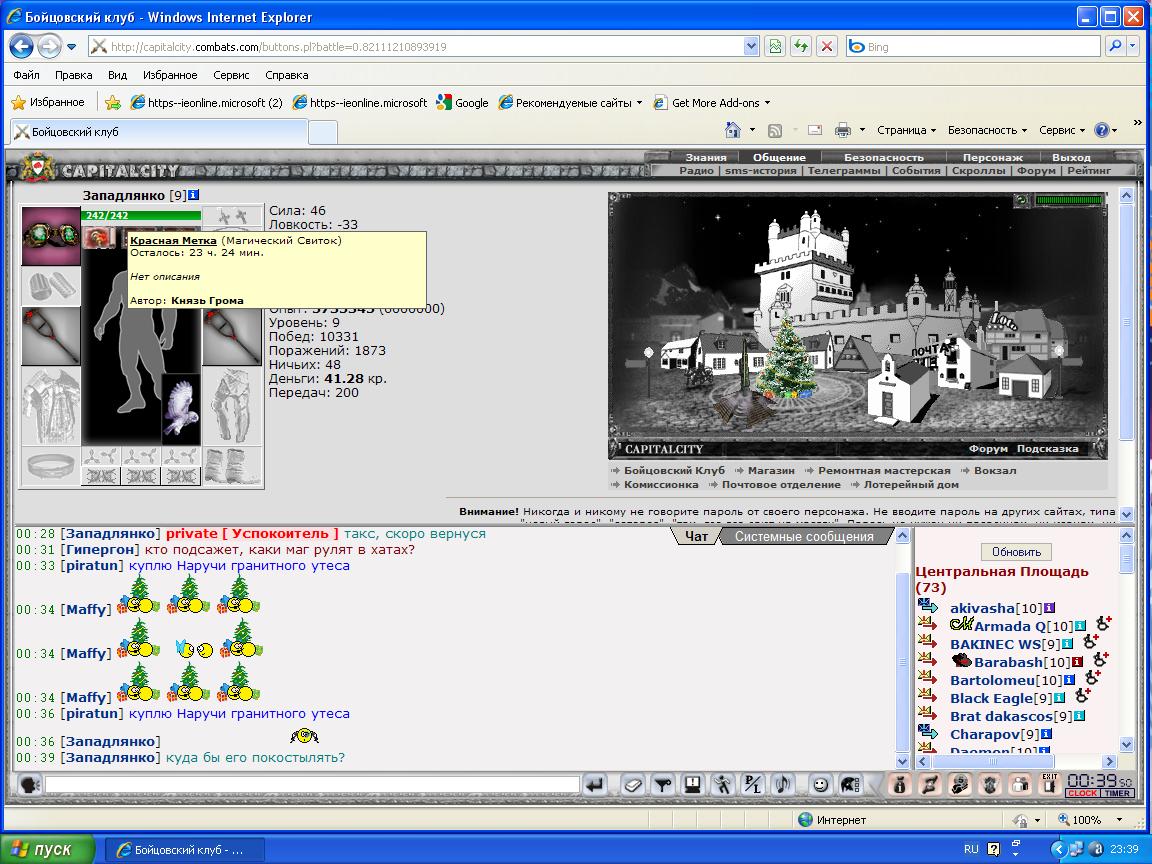Click the EXIT door icon
Image resolution: width=1152 pixels, height=864 pixels.
[x=1050, y=784]
